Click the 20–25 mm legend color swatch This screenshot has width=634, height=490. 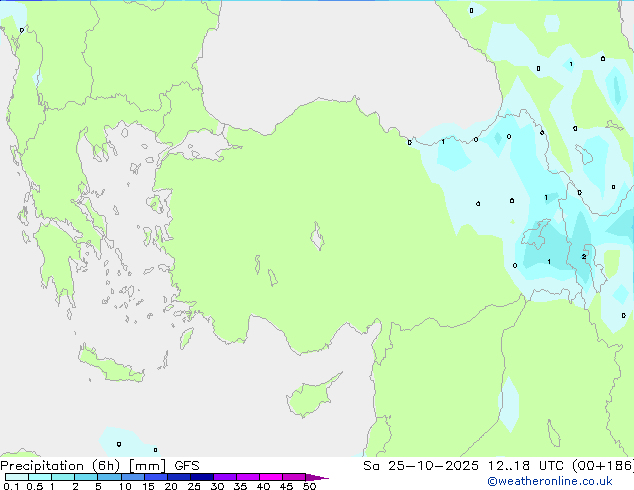(178, 477)
